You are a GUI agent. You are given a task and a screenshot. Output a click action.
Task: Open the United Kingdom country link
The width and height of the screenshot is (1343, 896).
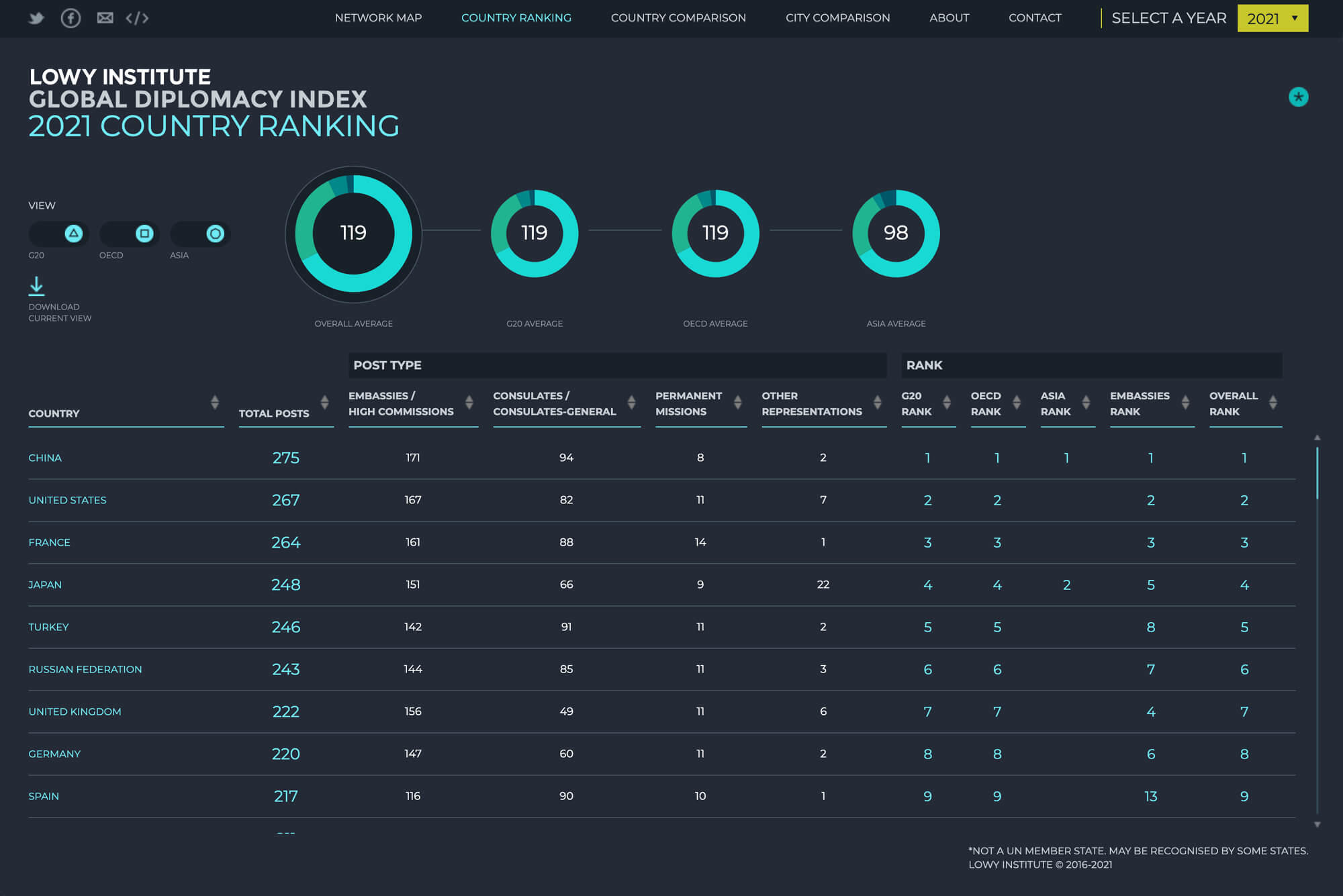(75, 711)
